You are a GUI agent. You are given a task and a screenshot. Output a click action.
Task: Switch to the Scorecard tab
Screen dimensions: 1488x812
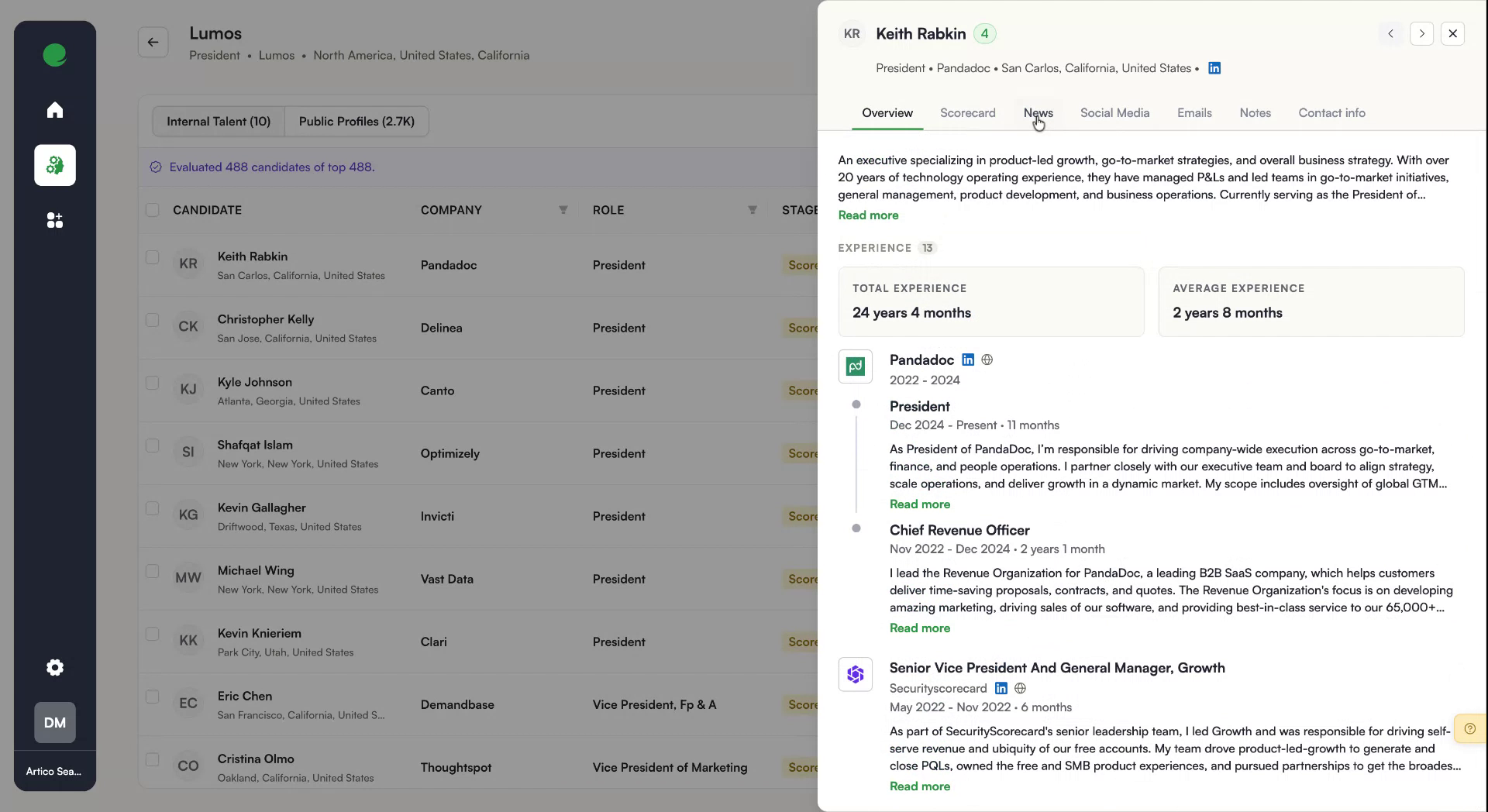[968, 112]
